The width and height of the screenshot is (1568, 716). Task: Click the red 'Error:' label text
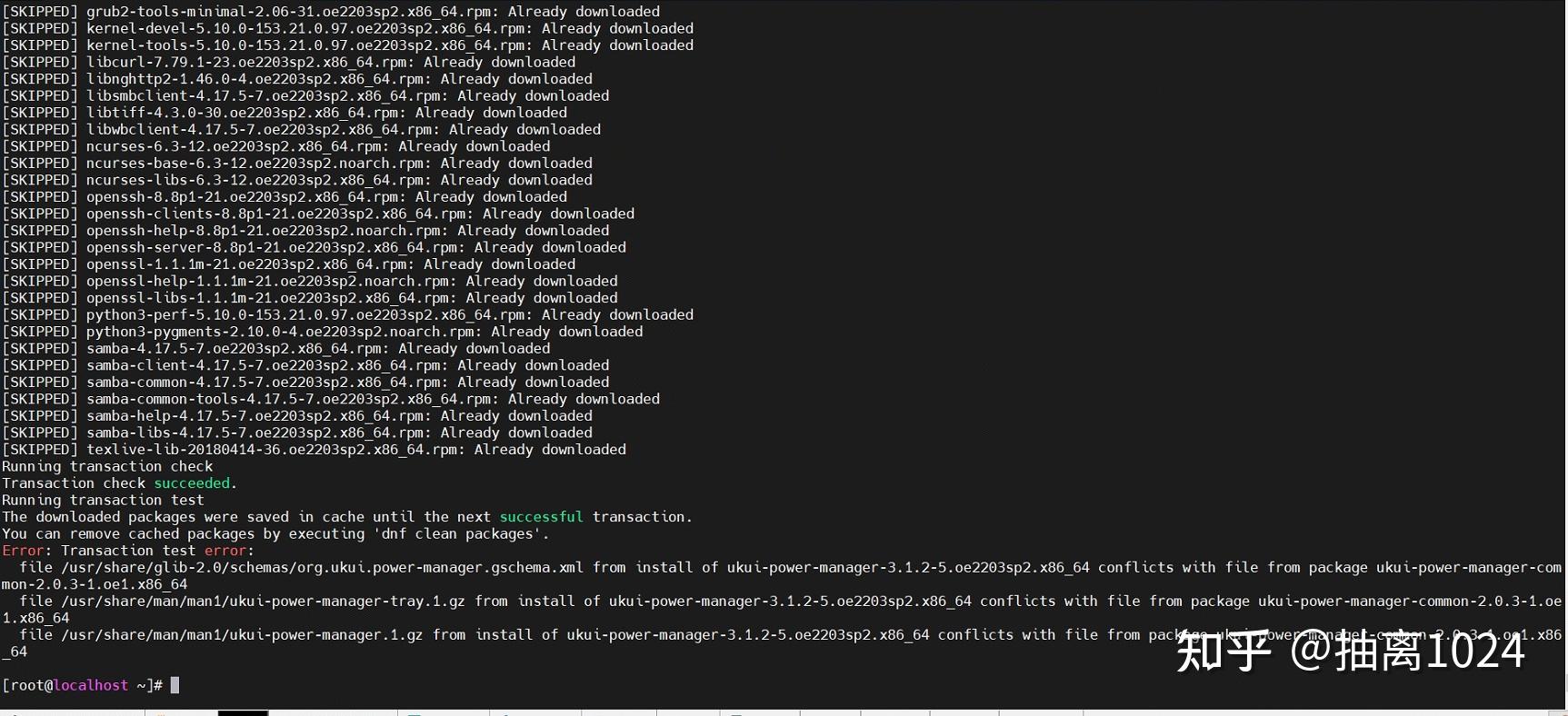[x=24, y=551]
